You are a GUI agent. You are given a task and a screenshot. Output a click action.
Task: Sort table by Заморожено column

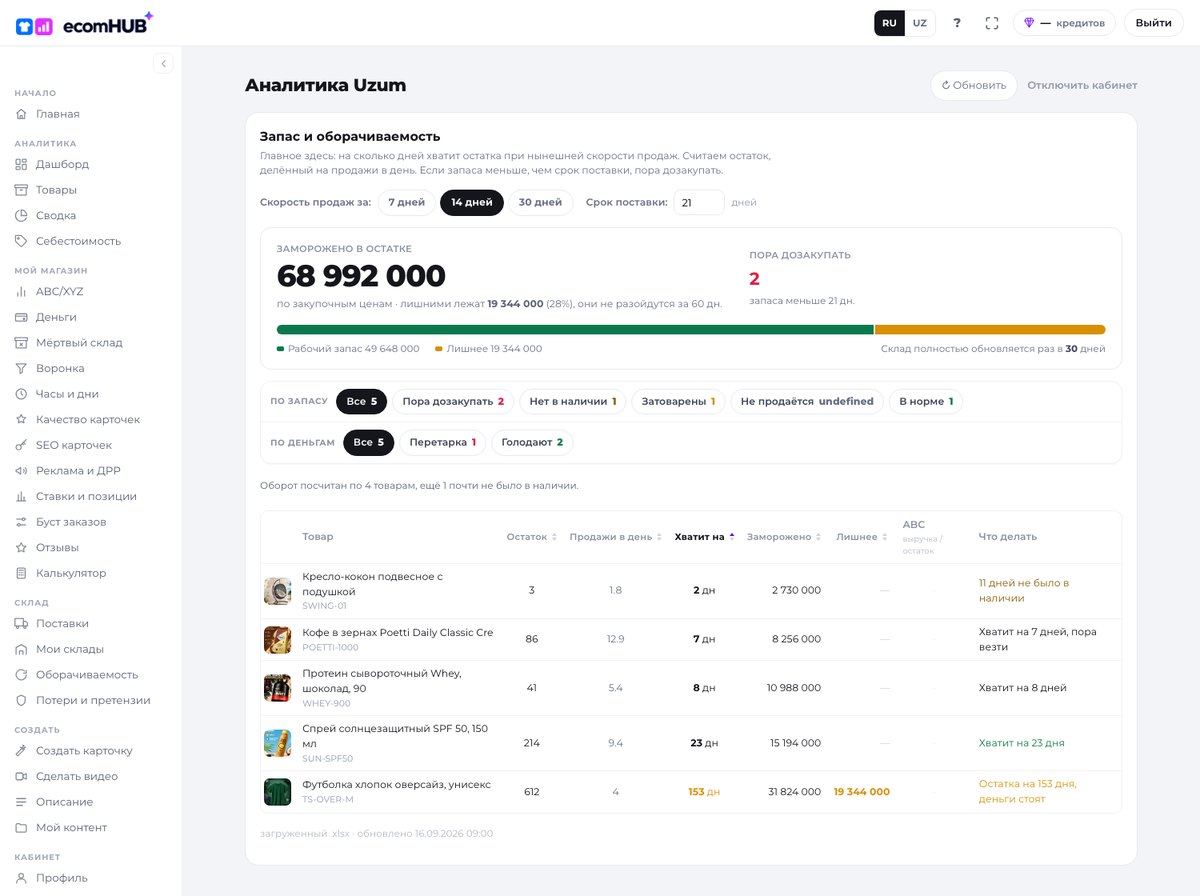784,537
